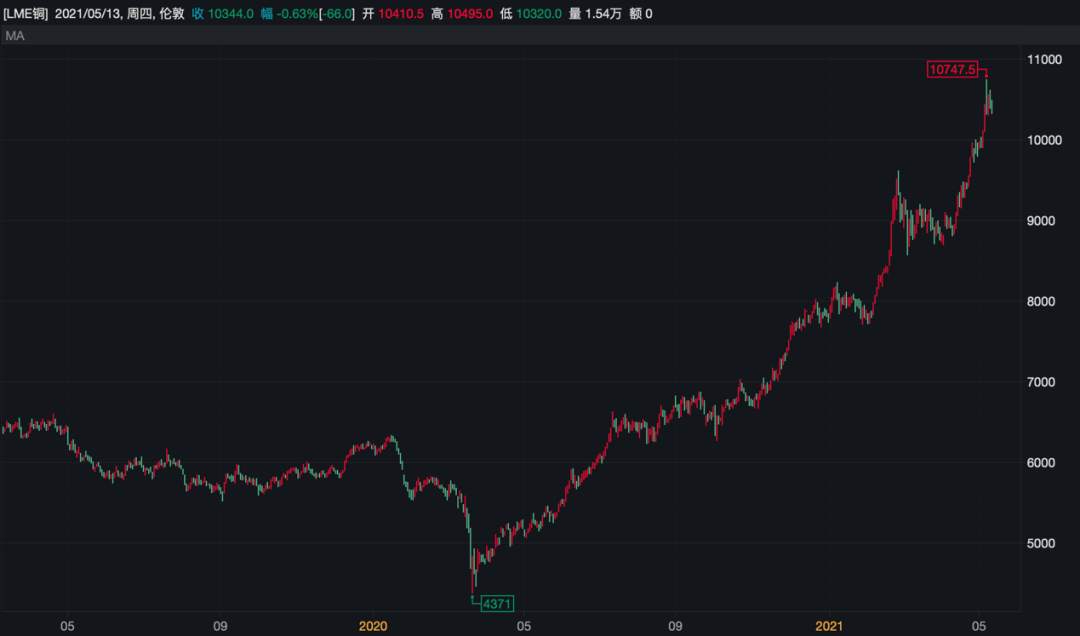
Task: Click the date 2021/05/13 in header
Action: [x=87, y=14]
